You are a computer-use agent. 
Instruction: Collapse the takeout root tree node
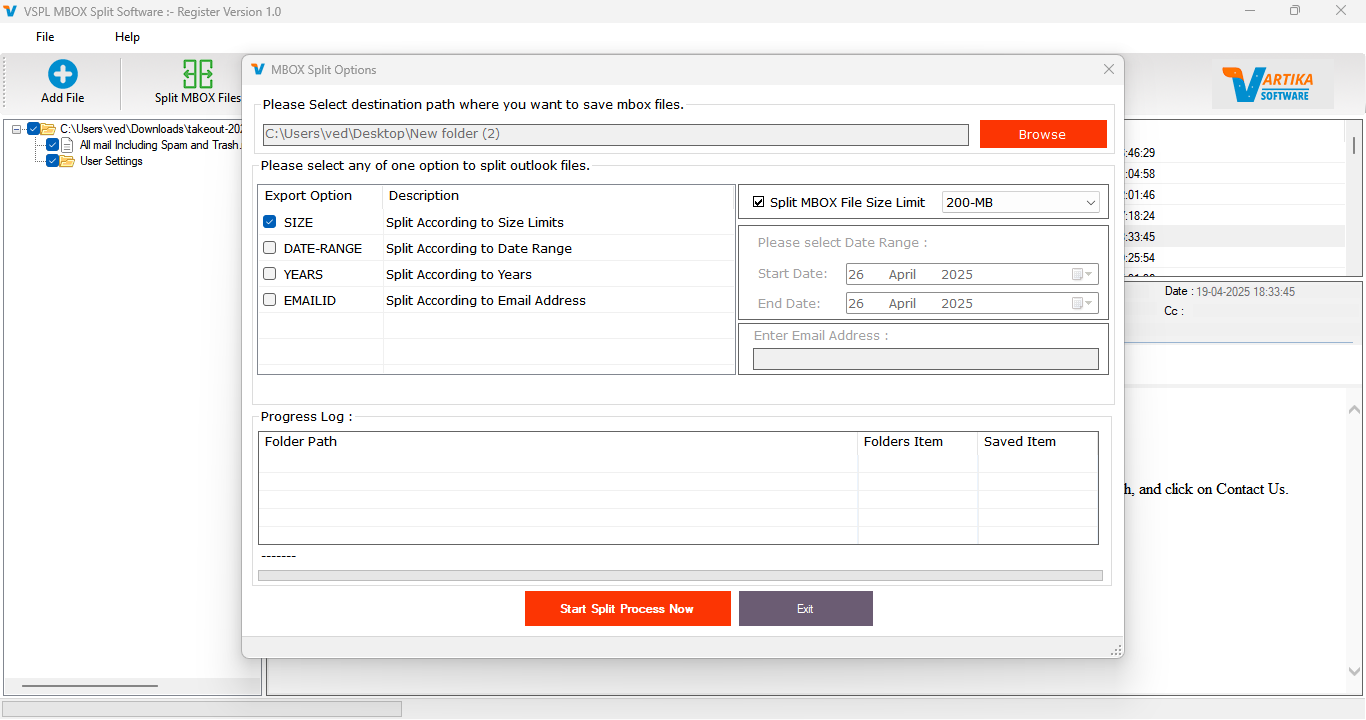coord(17,129)
